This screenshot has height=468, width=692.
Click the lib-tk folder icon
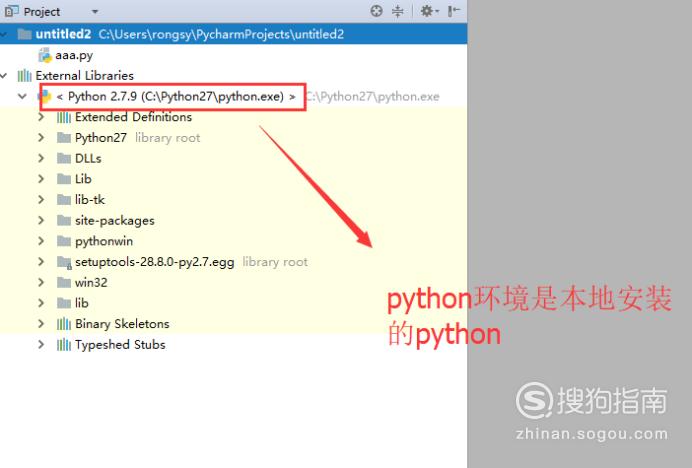(x=64, y=200)
